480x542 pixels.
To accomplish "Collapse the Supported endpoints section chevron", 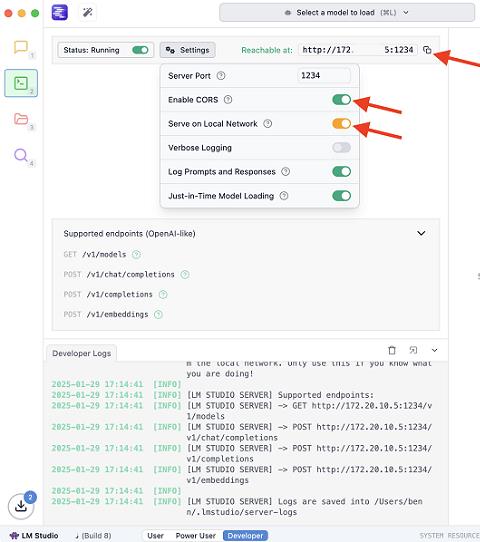I will tap(421, 233).
